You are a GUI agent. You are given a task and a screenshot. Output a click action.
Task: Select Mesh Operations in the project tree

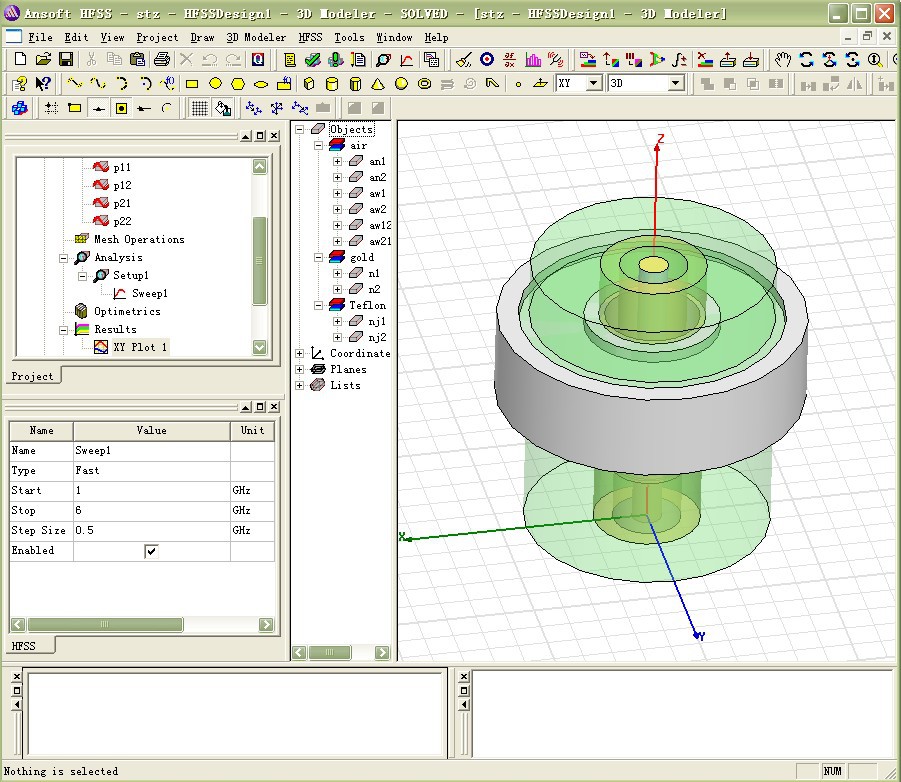point(139,240)
